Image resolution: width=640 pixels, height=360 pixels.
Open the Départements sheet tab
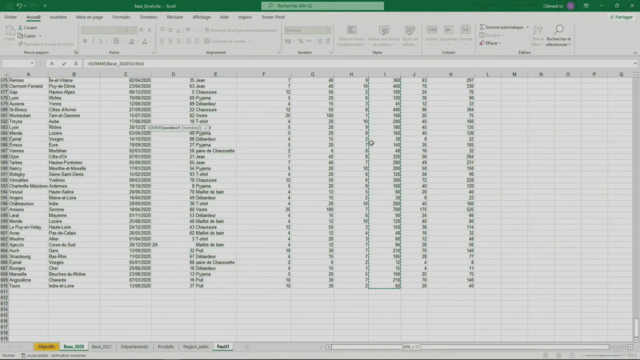tap(134, 347)
